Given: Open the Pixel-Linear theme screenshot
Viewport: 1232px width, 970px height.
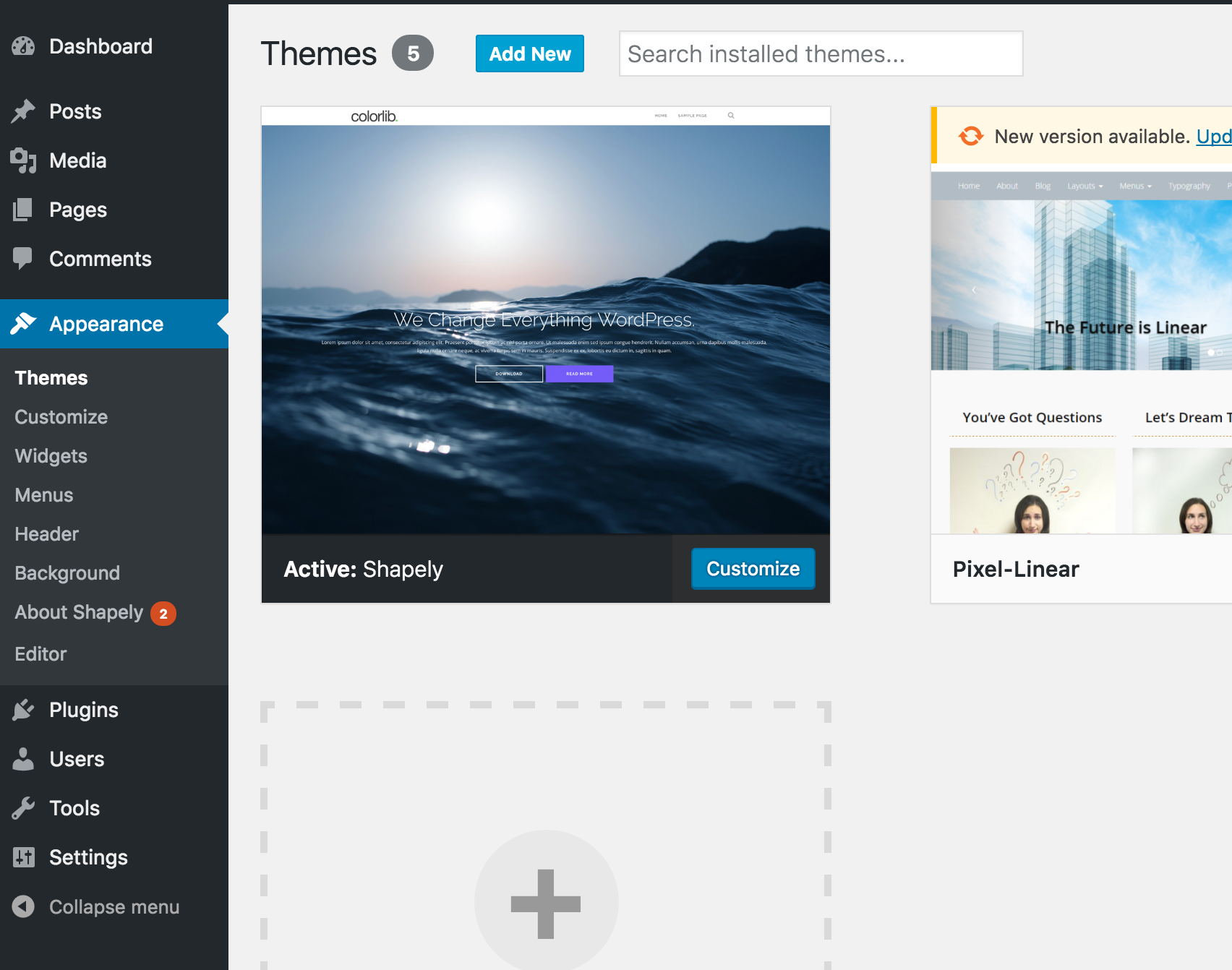Looking at the screenshot, I should [1082, 353].
